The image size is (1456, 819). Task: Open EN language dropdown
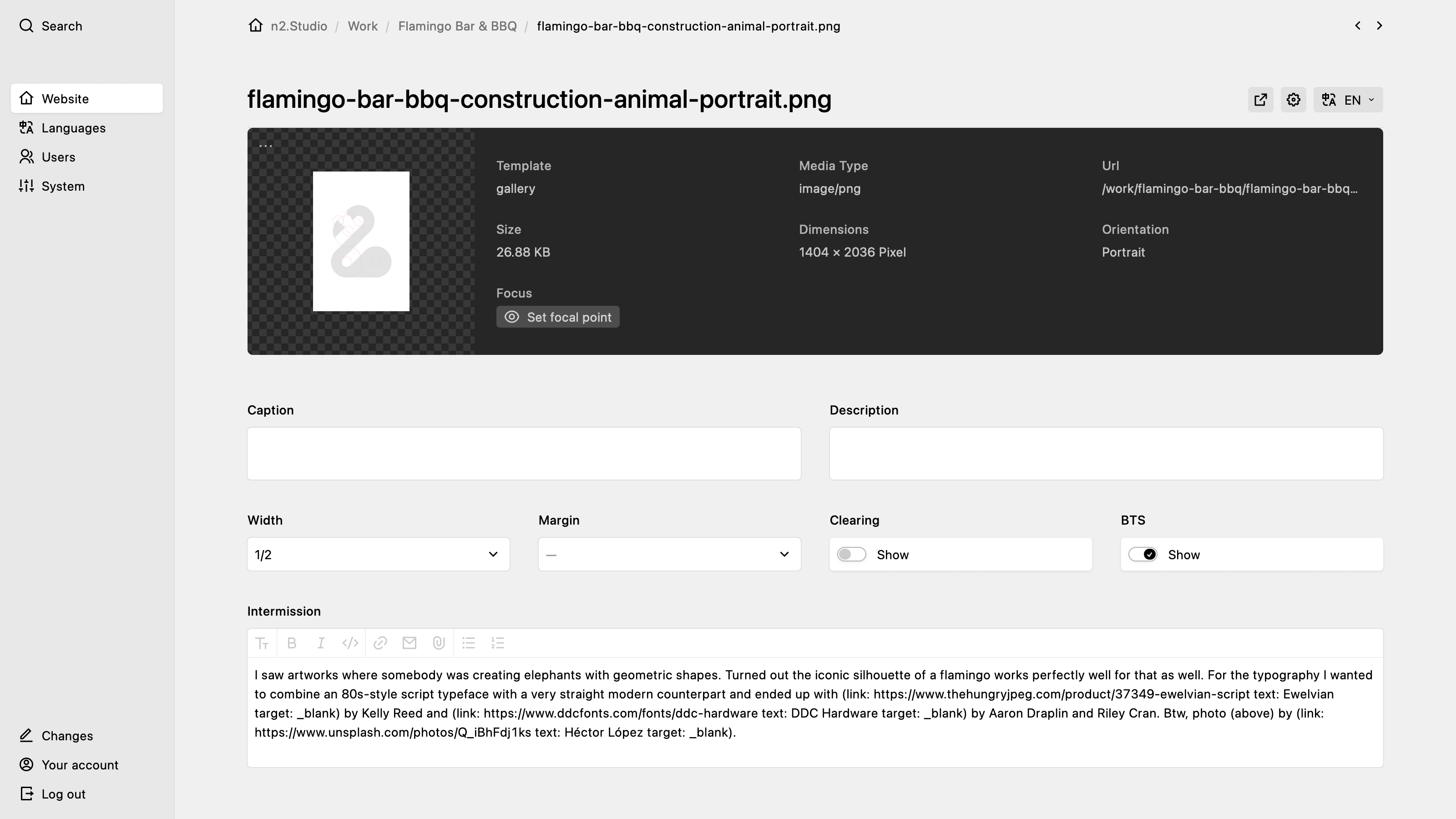[1348, 100]
